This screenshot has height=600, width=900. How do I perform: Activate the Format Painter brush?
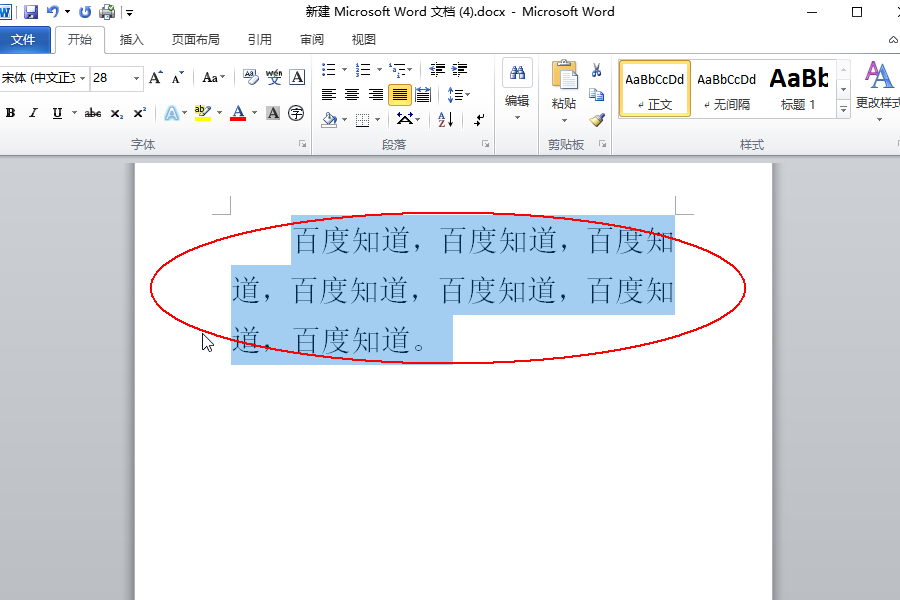[597, 120]
